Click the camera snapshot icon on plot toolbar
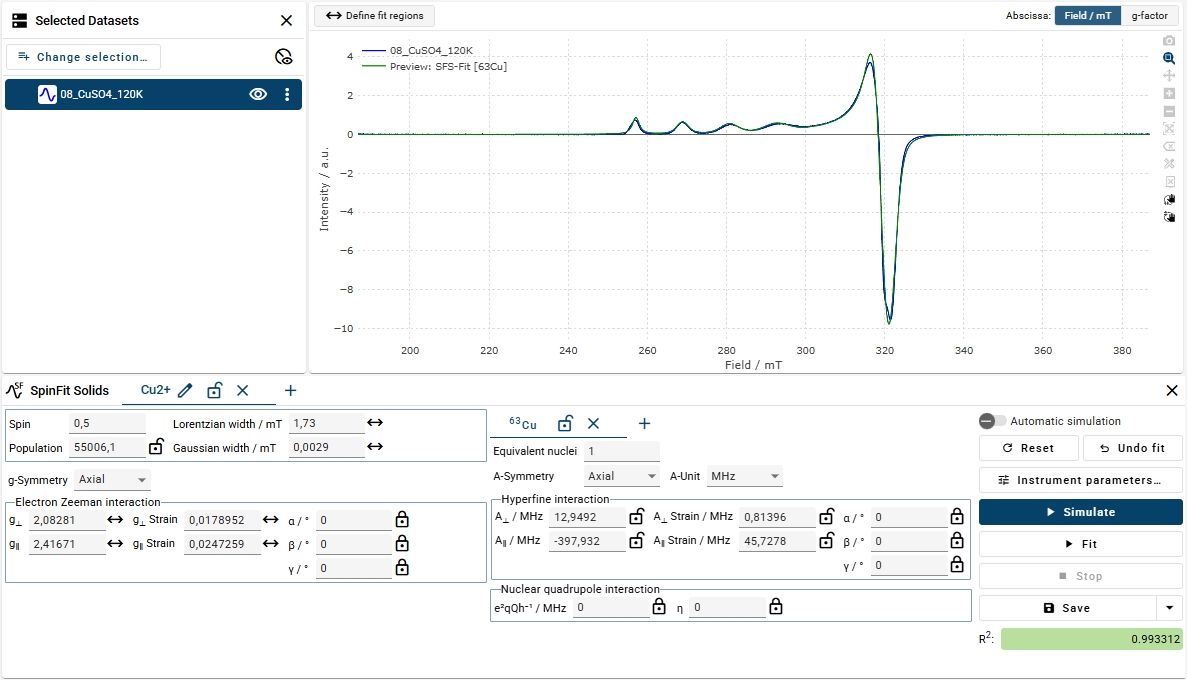 point(1169,41)
